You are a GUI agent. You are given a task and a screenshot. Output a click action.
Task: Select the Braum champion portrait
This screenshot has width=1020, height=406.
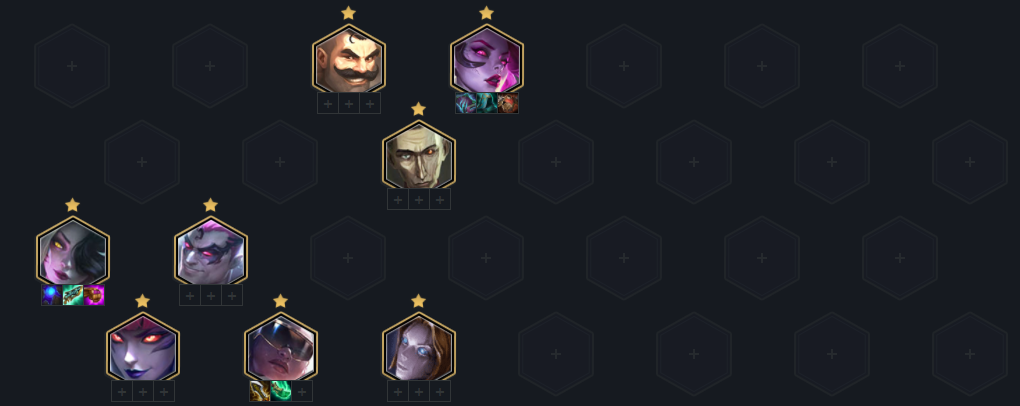[x=349, y=59]
